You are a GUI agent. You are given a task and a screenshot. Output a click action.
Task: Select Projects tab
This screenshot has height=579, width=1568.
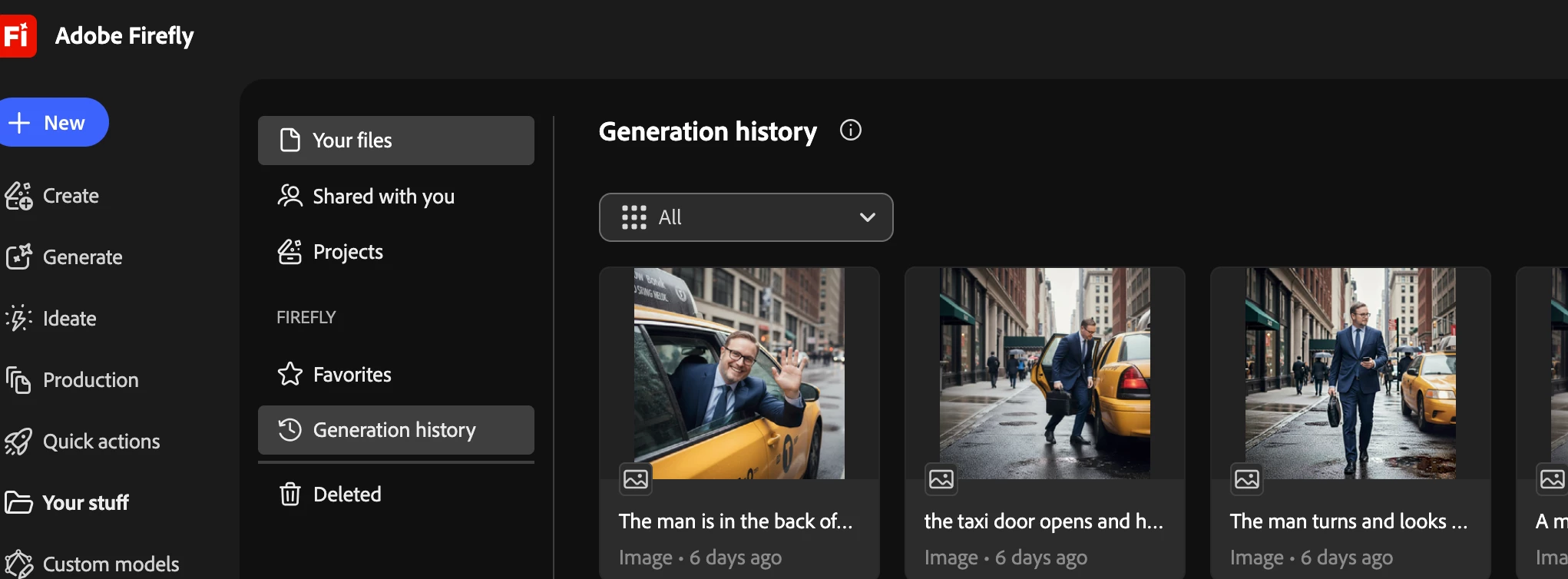click(x=396, y=252)
